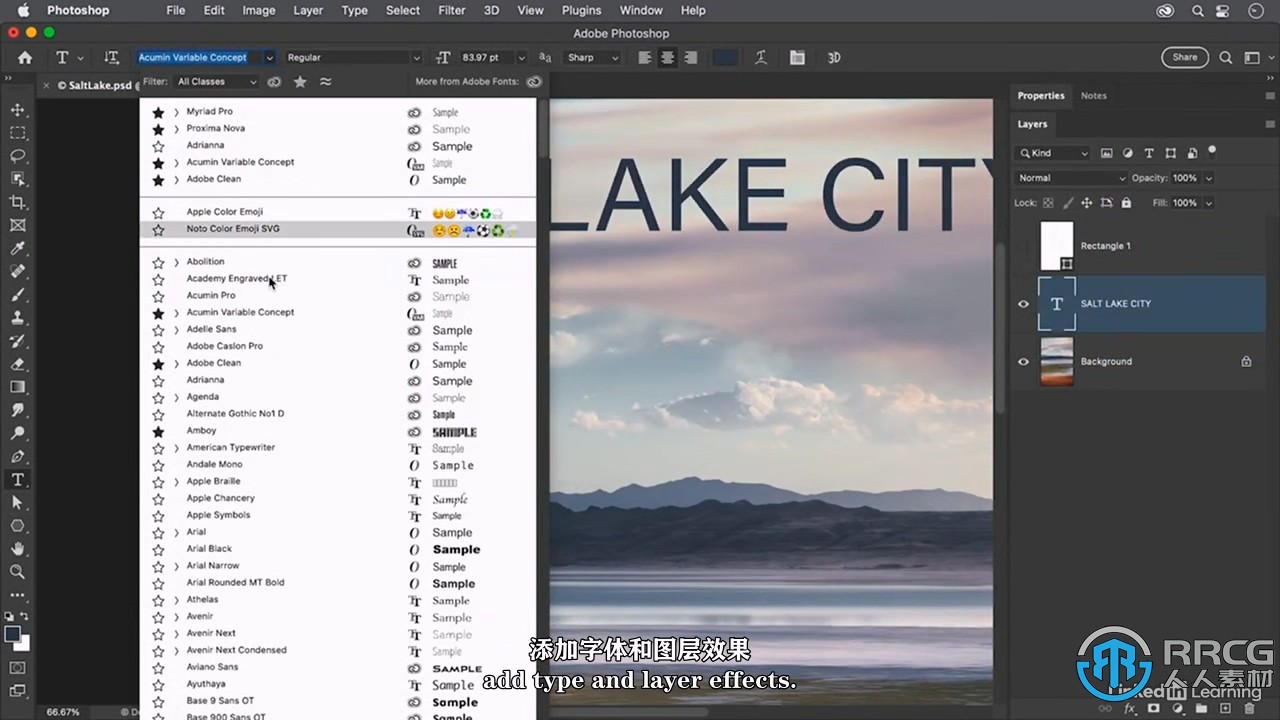Viewport: 1280px width, 720px height.
Task: Expand the Abolition font family
Action: (x=176, y=262)
